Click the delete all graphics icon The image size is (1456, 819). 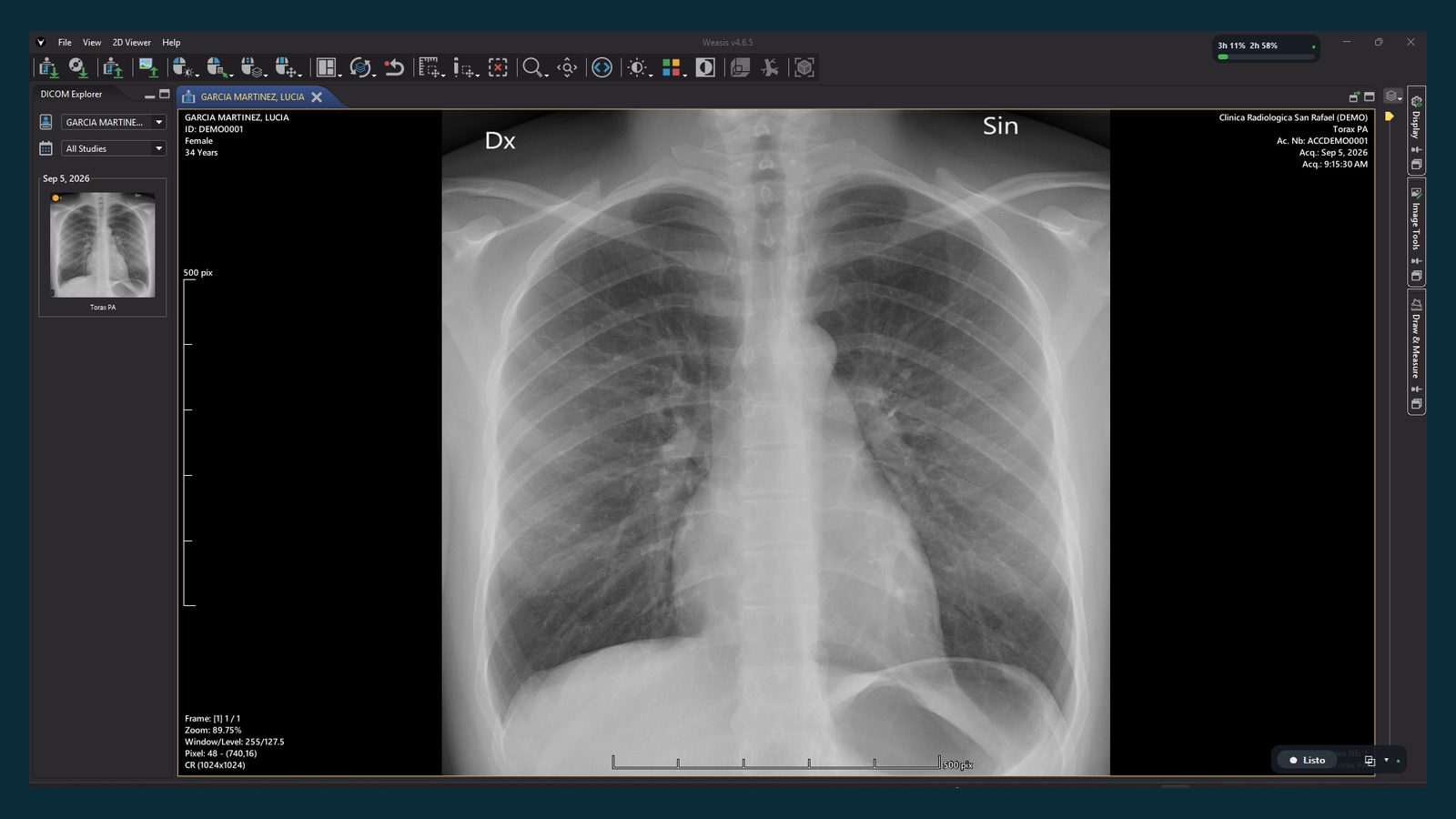(498, 67)
